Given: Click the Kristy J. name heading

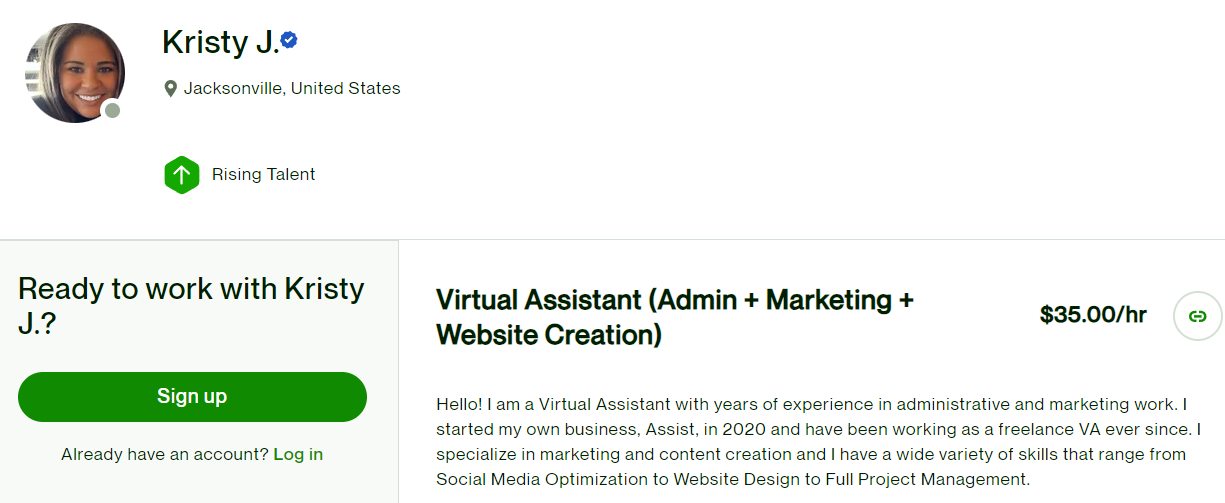Looking at the screenshot, I should pyautogui.click(x=220, y=42).
